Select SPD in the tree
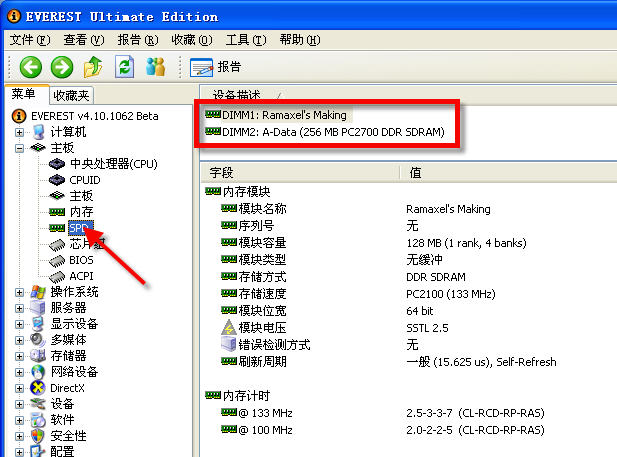This screenshot has height=457, width=617. pos(80,228)
